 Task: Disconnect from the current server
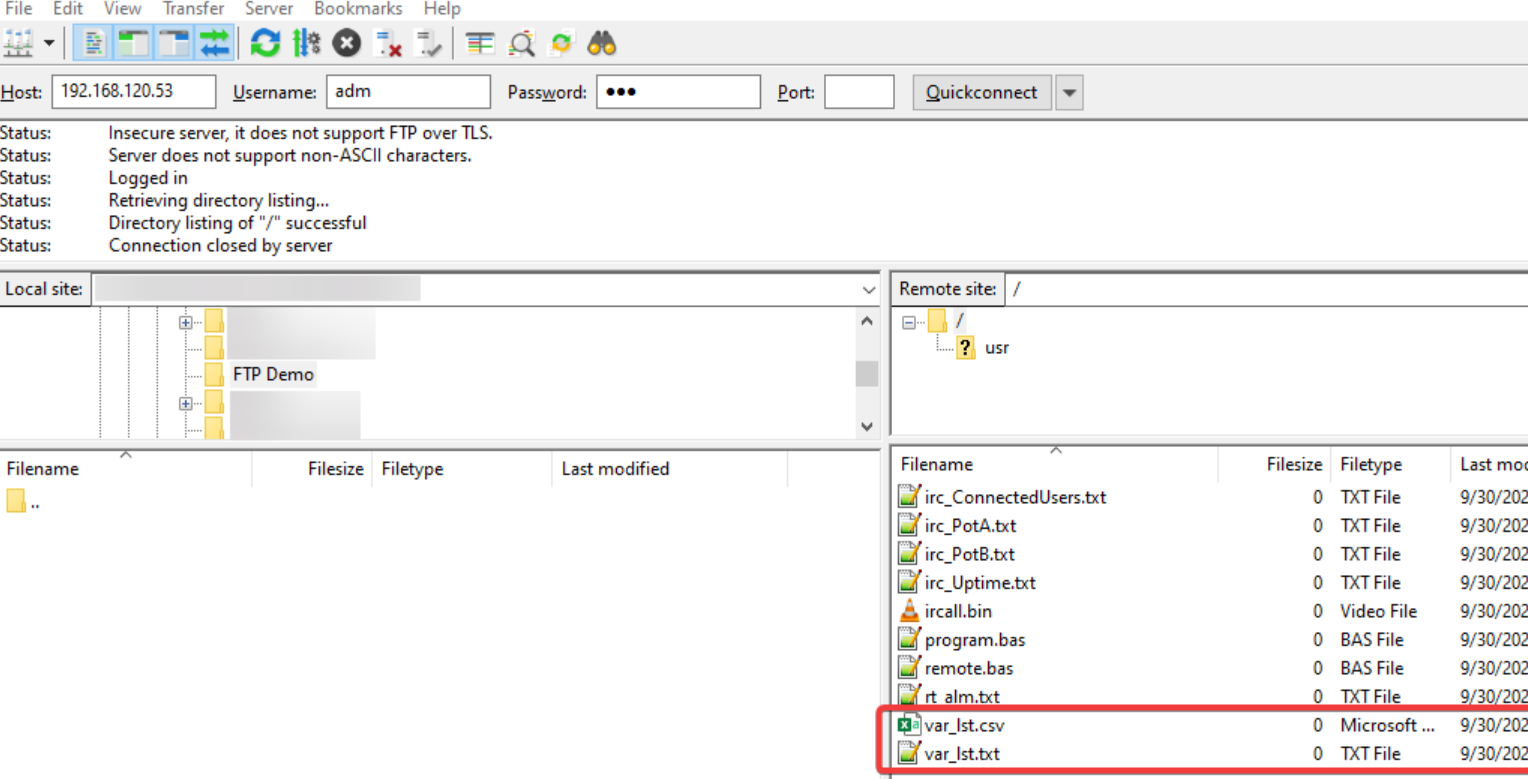coord(389,43)
